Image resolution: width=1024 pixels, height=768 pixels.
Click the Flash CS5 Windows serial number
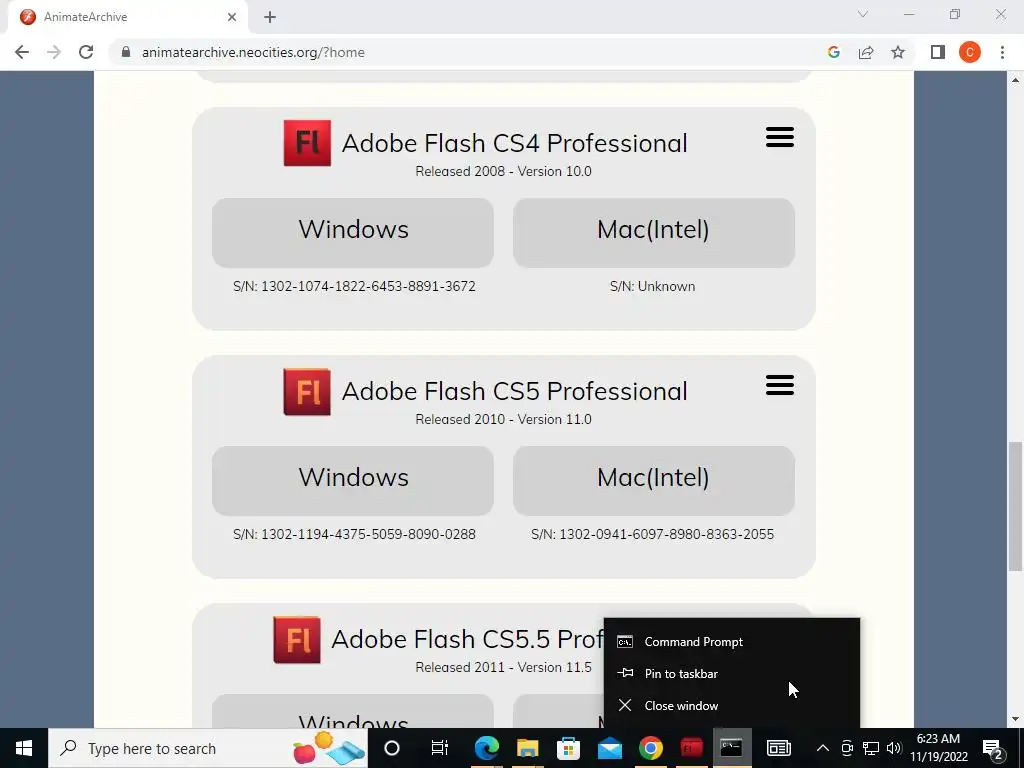(x=354, y=534)
